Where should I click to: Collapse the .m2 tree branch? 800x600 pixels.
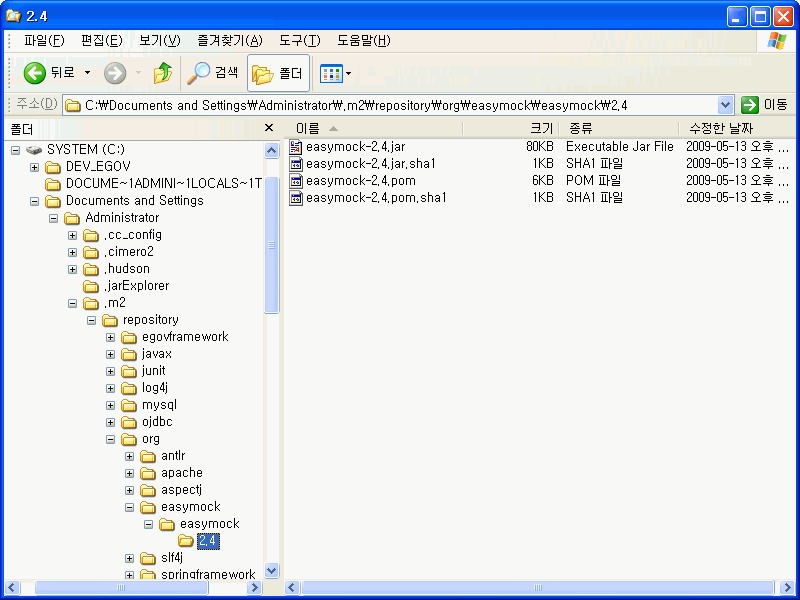click(x=73, y=302)
